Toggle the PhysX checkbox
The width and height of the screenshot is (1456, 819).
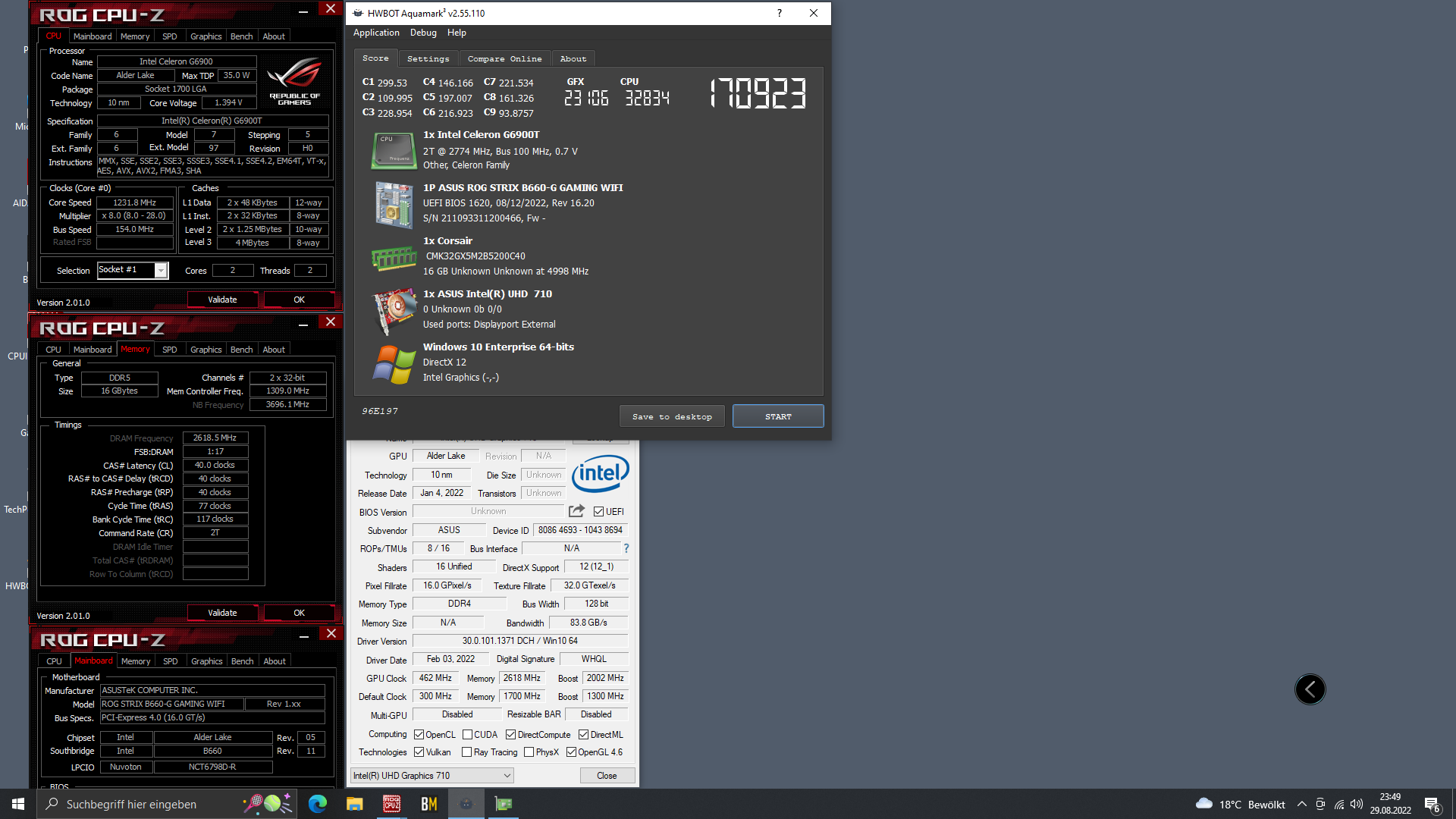(529, 752)
